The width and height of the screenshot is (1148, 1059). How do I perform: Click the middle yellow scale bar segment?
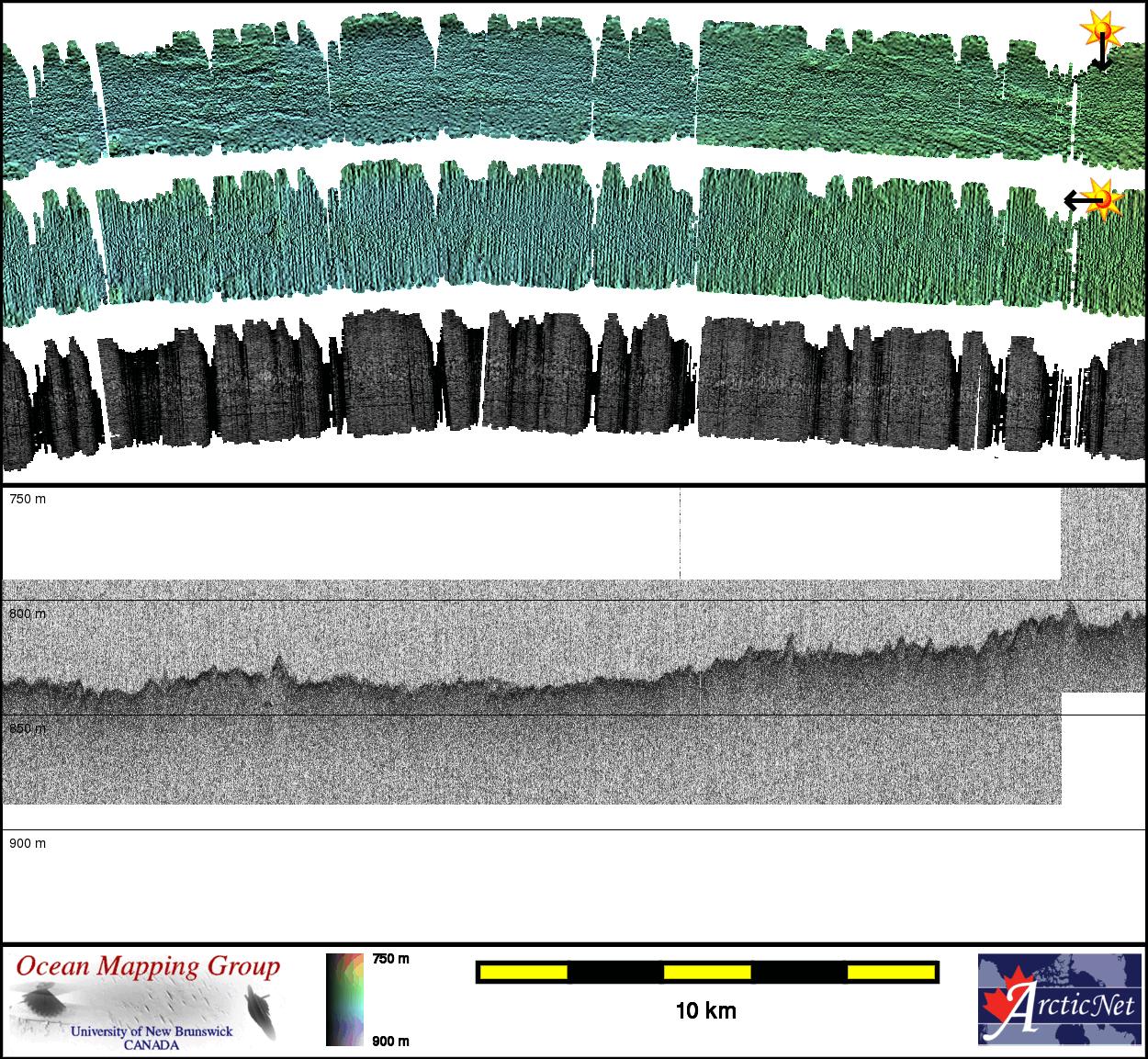point(706,972)
